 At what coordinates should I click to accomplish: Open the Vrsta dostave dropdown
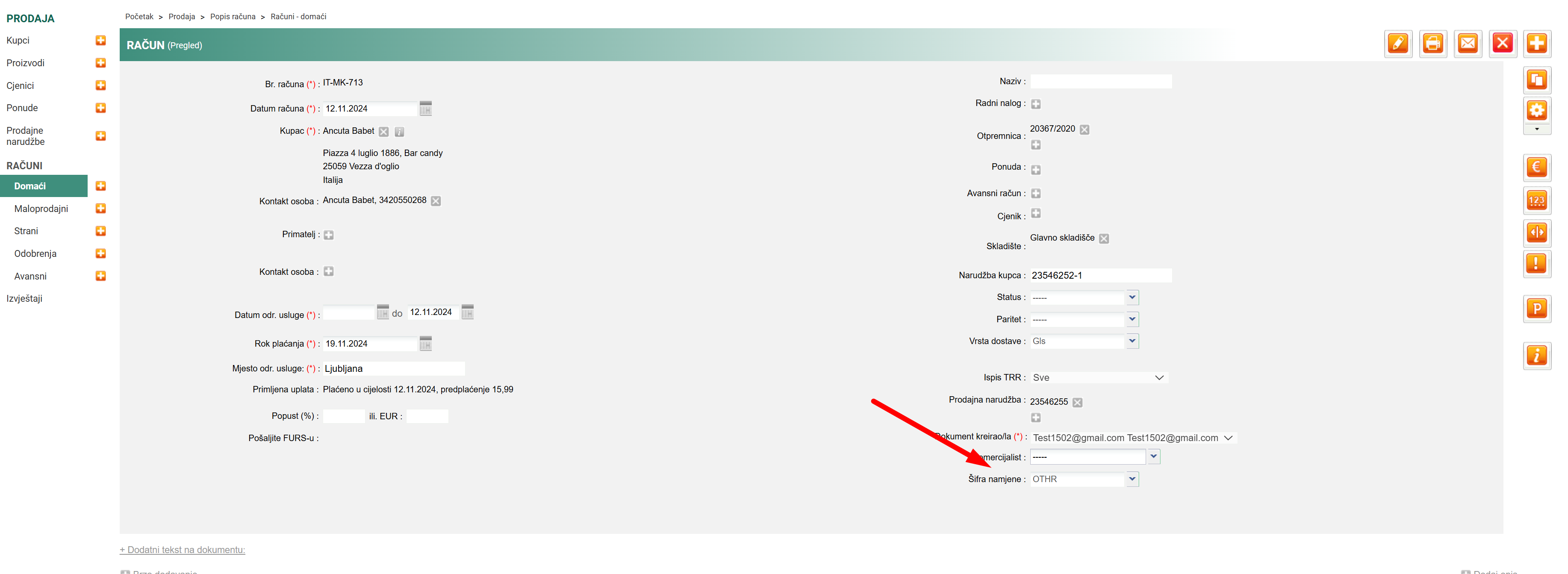pyautogui.click(x=1132, y=341)
